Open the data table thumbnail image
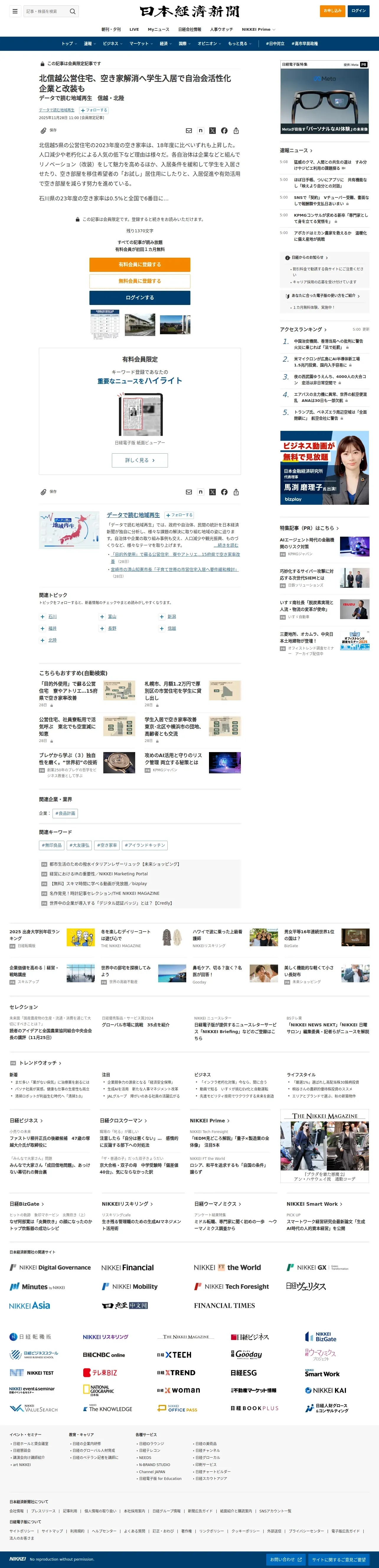379x1568 pixels. coord(104,324)
